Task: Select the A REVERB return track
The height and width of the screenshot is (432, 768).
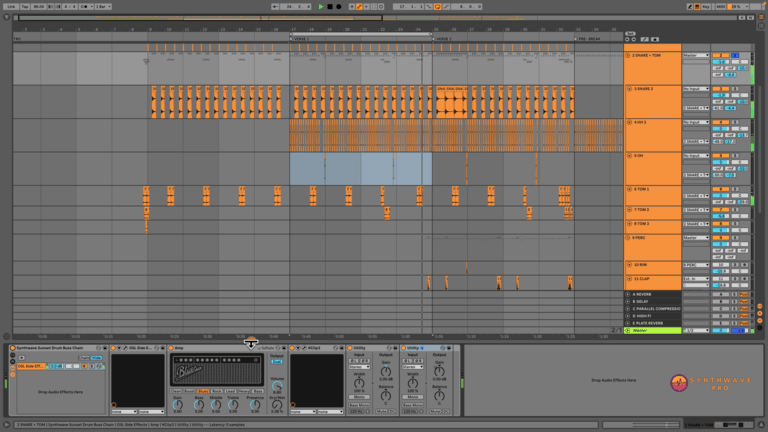Action: pyautogui.click(x=654, y=294)
